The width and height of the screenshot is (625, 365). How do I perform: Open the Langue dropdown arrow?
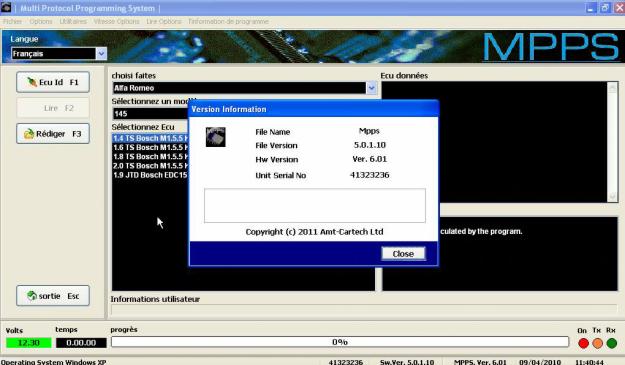point(101,53)
